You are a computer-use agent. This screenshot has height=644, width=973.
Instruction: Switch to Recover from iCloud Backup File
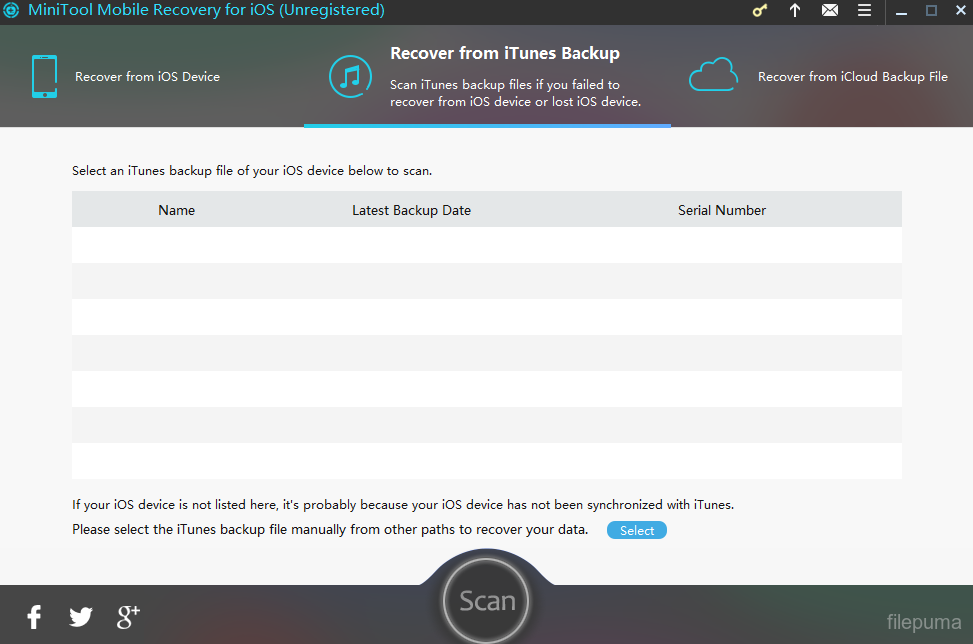852,77
